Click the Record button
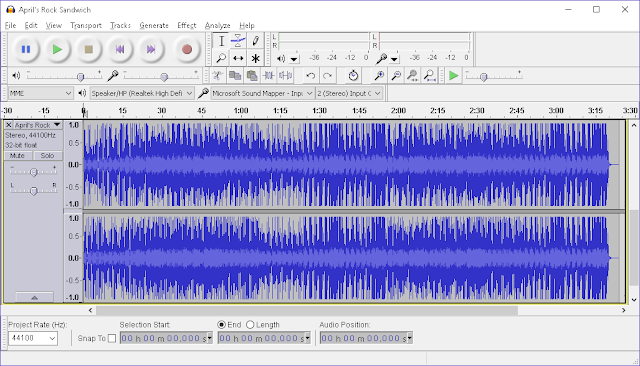Screen dimensions: 640x366 click(187, 49)
